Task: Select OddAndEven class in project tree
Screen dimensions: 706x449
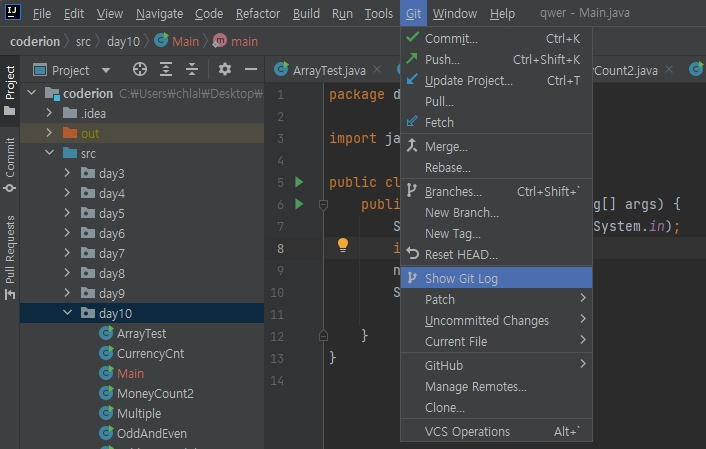Action: click(152, 433)
